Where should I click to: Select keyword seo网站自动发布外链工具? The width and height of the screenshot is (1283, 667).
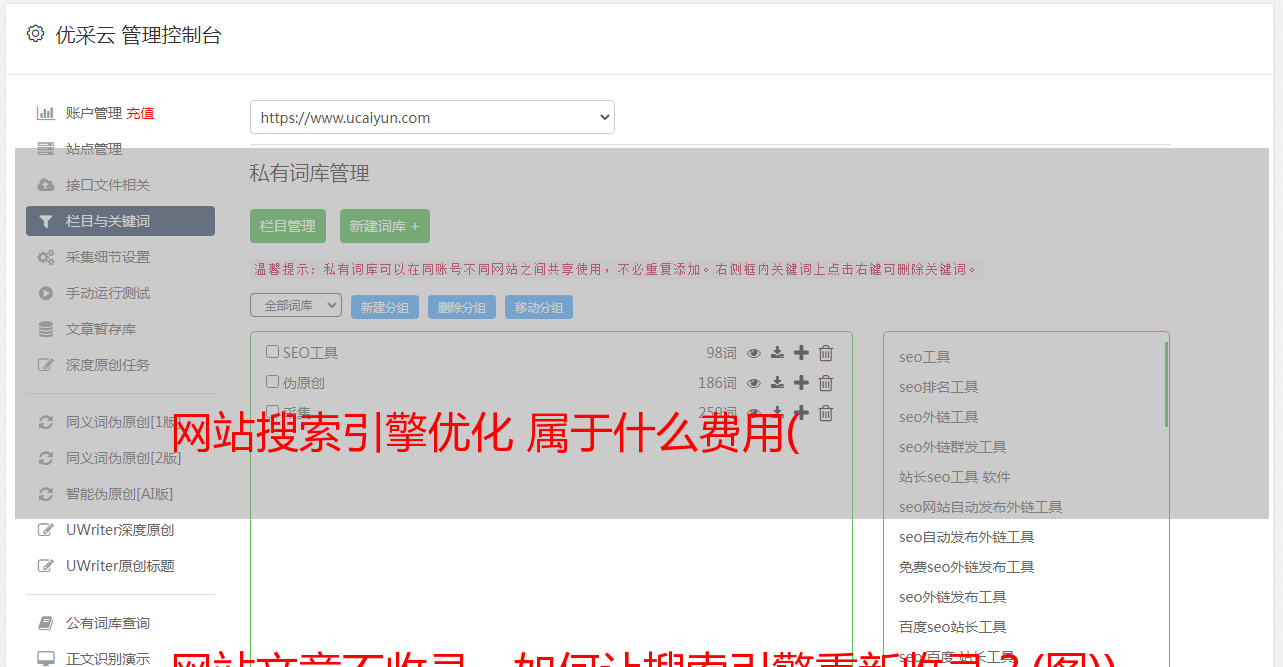pos(981,507)
